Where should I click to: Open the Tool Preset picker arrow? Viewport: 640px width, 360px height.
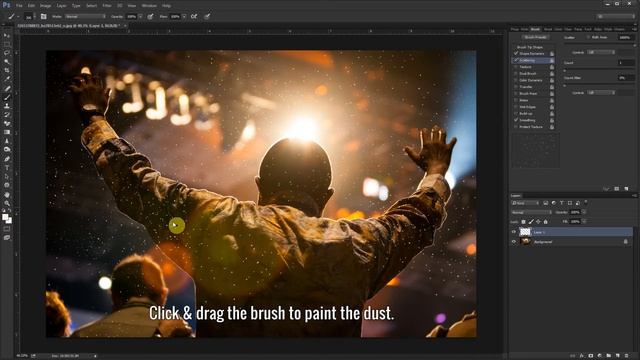coord(18,16)
